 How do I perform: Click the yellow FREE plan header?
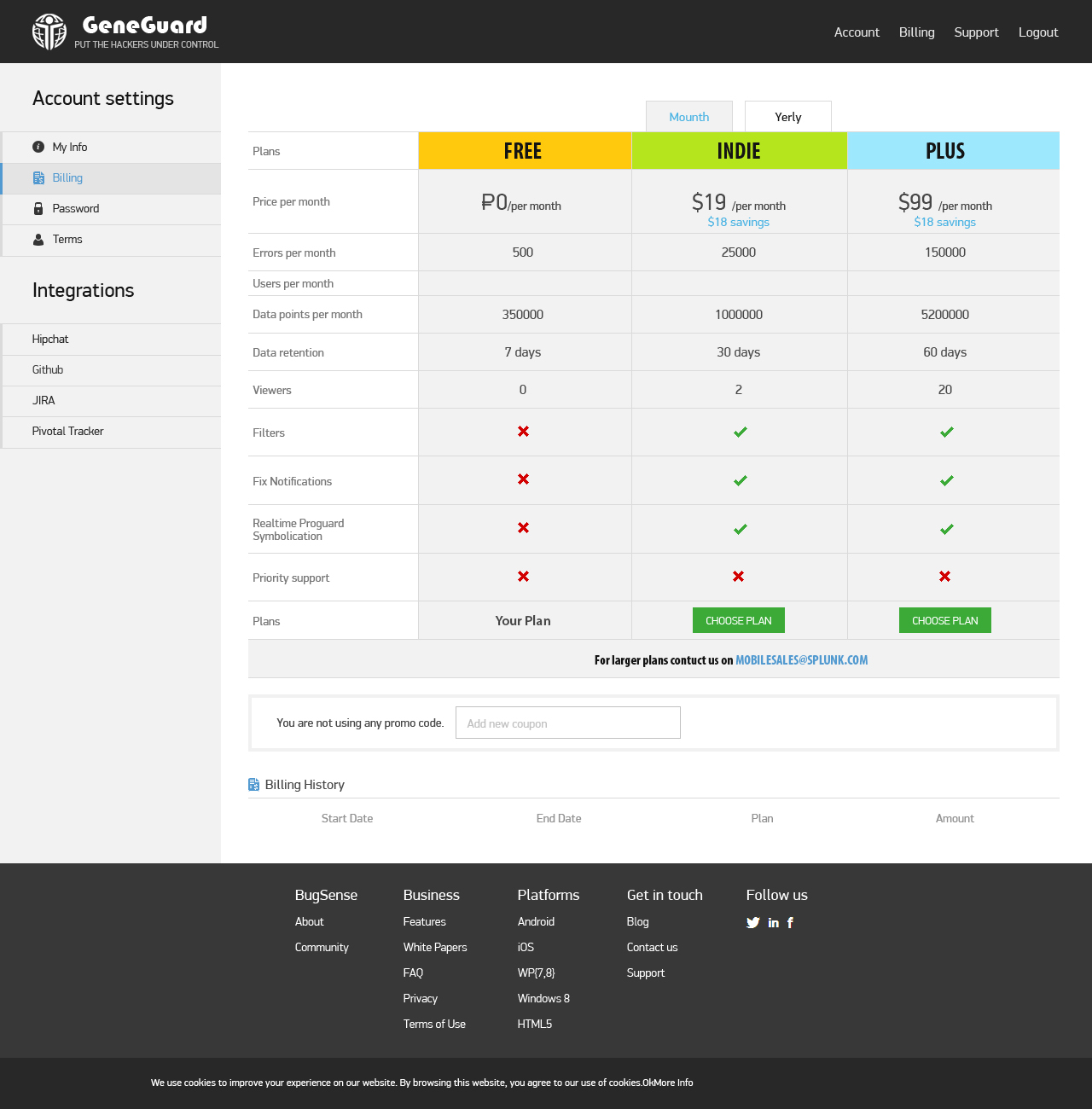pyautogui.click(x=525, y=151)
